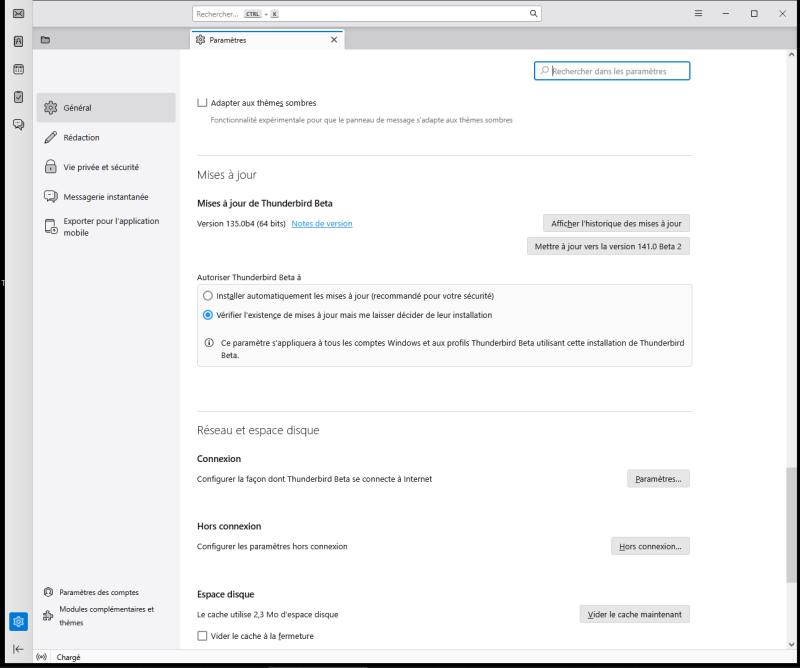Viewport: 800px width, 668px height.
Task: Click the folder pane icon in the tab bar
Action: click(x=45, y=40)
